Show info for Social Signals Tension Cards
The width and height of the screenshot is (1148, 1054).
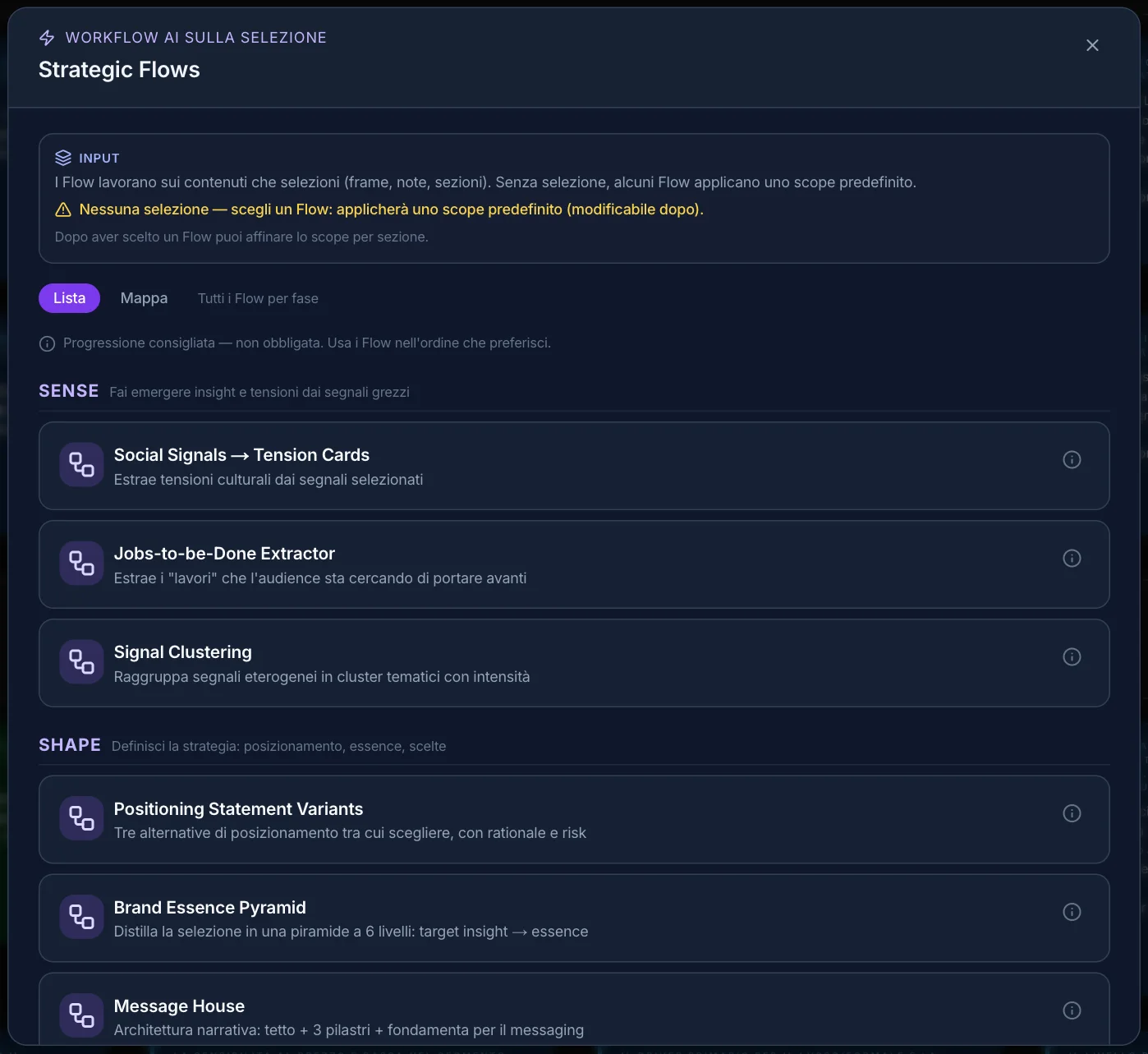1072,460
